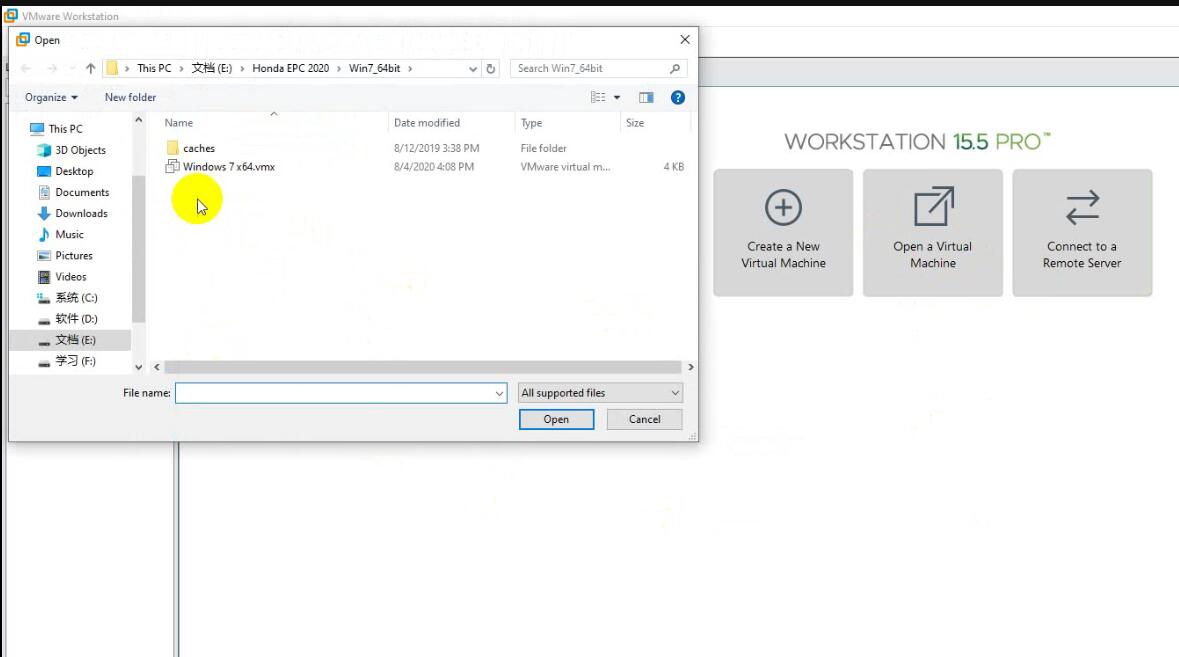Sort by the Size column header
Image resolution: width=1179 pixels, height=657 pixels.
[635, 123]
